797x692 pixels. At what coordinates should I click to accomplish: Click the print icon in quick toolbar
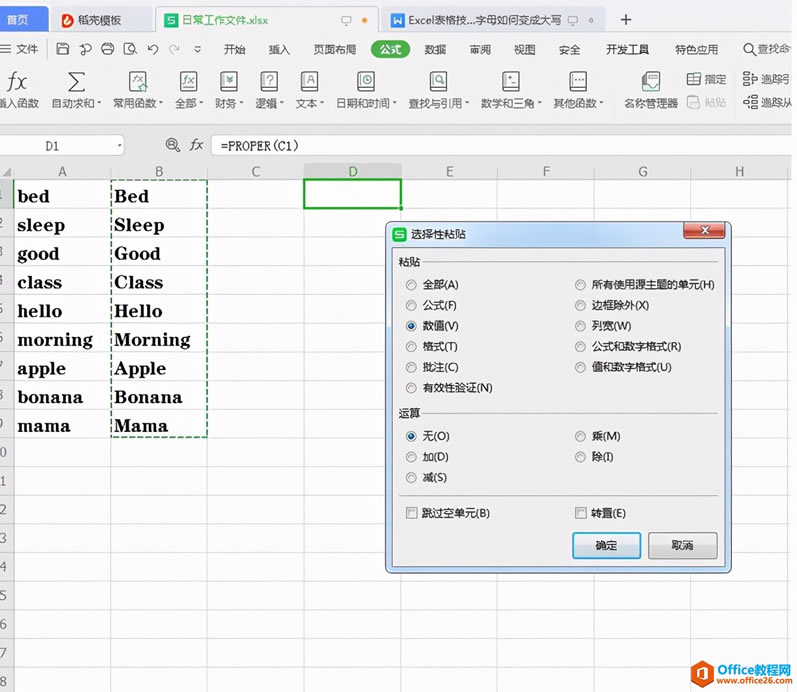(x=107, y=49)
